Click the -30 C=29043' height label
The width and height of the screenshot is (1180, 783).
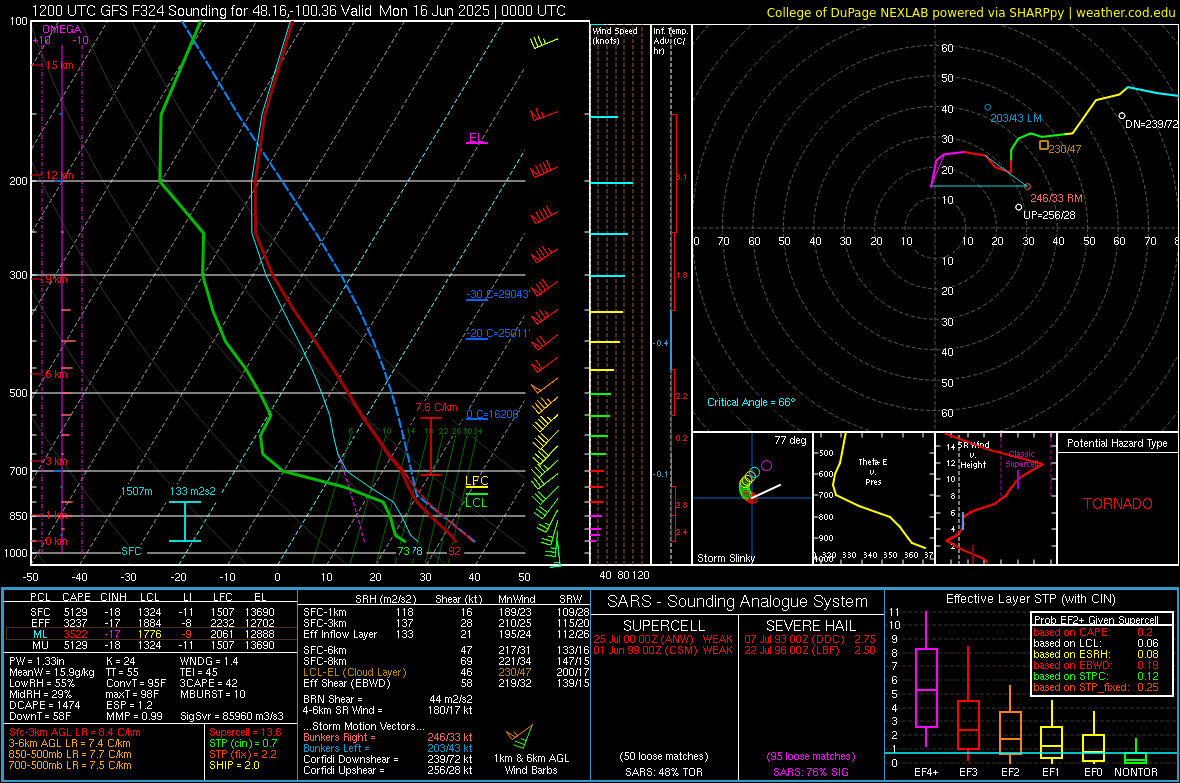pos(497,294)
